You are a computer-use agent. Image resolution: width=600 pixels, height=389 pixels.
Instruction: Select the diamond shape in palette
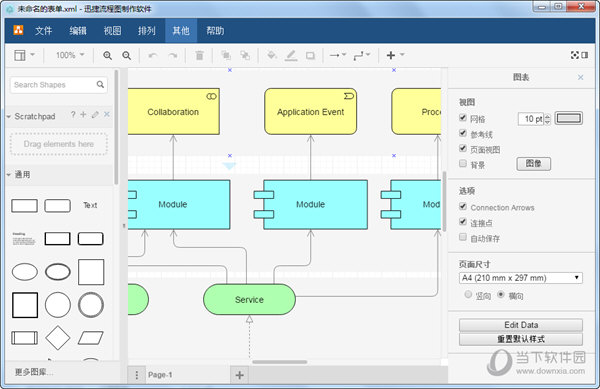(x=57, y=338)
